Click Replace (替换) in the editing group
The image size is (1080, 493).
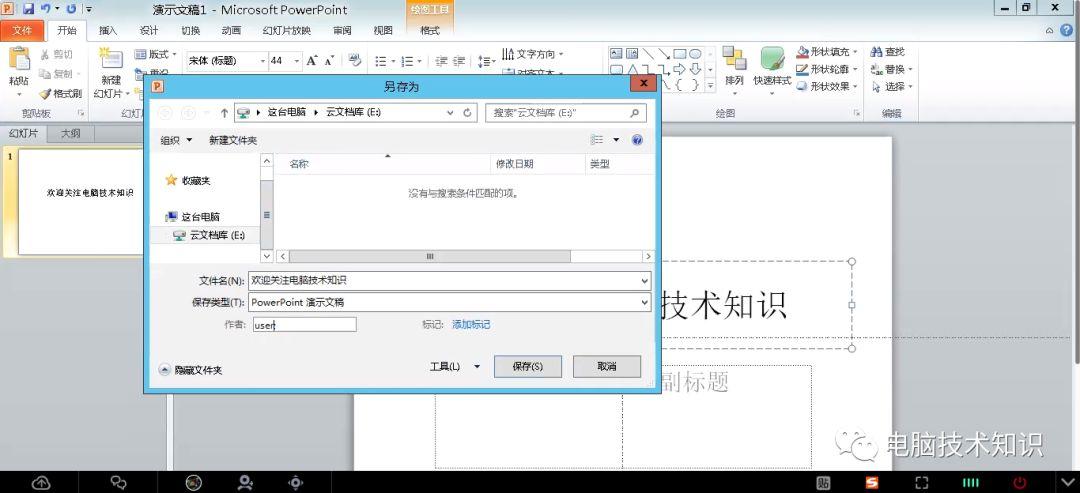[x=891, y=70]
